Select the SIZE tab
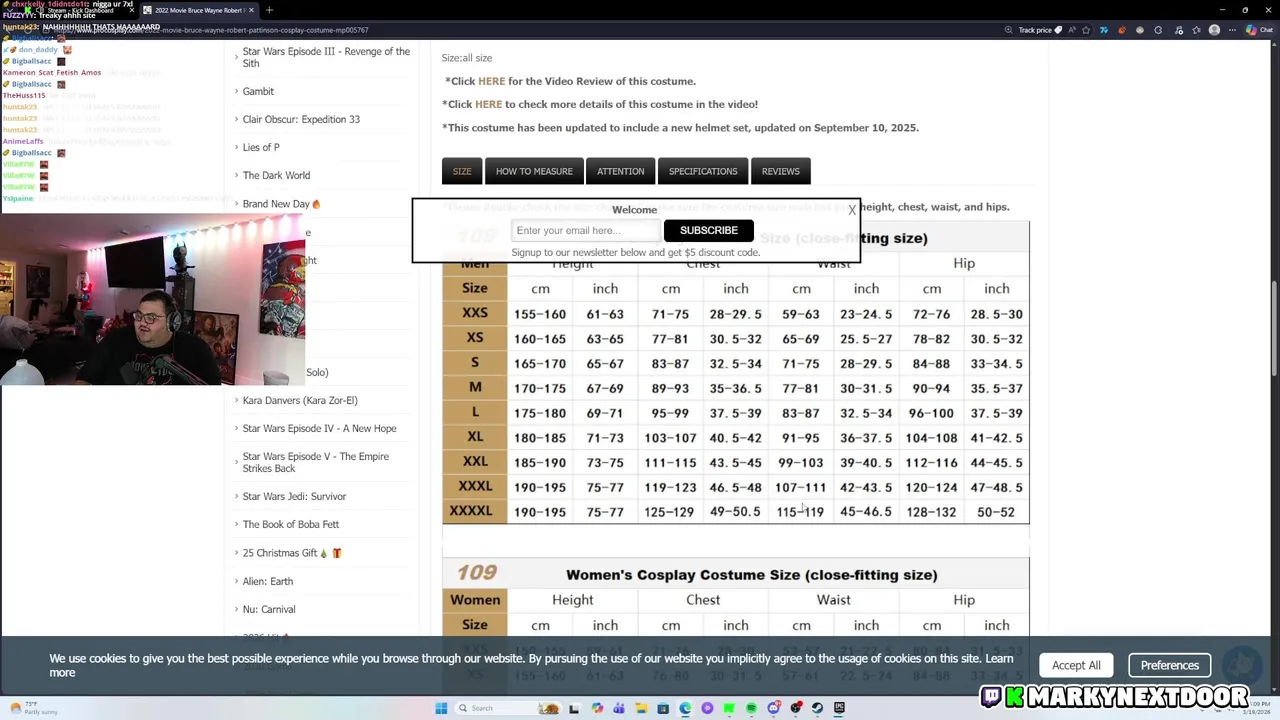 462,171
